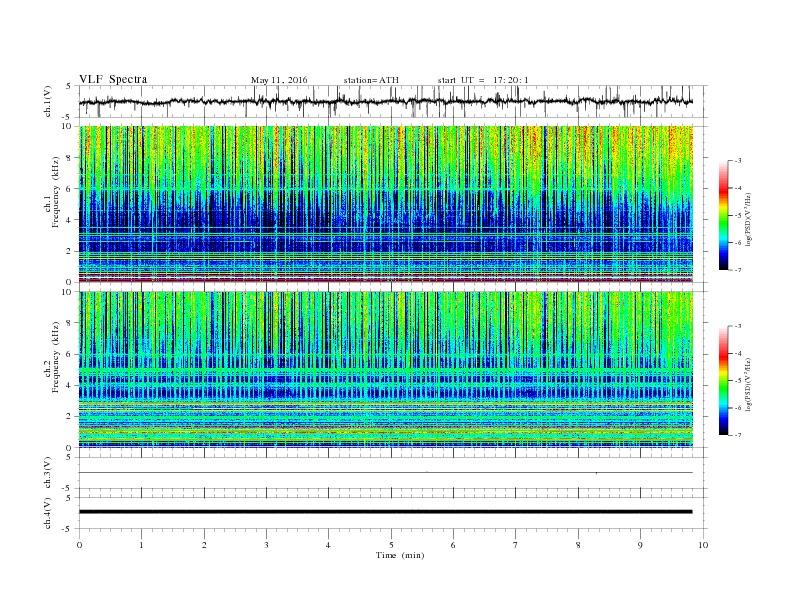Viewport: 792px width, 612px height.
Task: Select the "ch.4(V)" axis label
Action: [48, 513]
